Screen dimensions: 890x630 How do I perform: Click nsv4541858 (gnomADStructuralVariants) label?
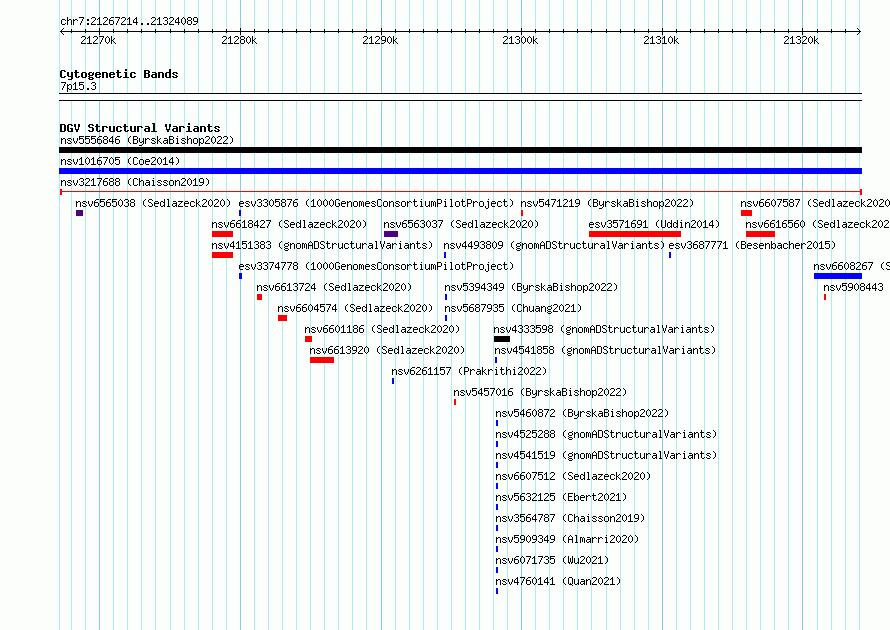(606, 350)
